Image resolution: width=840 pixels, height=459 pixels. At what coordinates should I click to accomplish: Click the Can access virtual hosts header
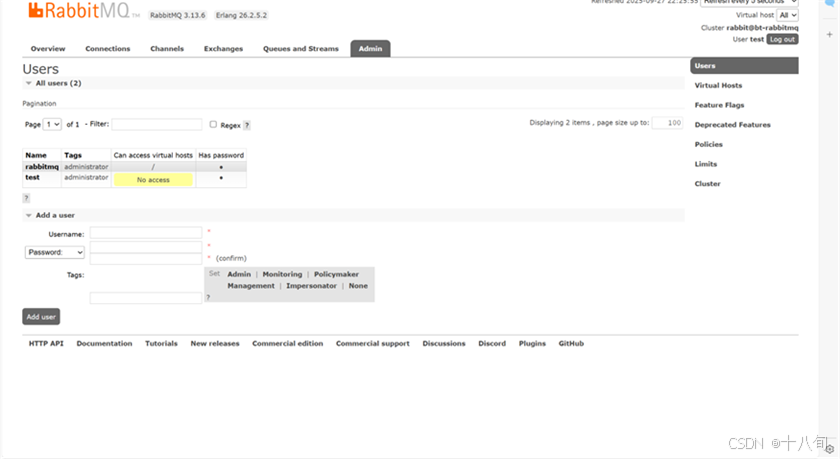click(x=153, y=155)
